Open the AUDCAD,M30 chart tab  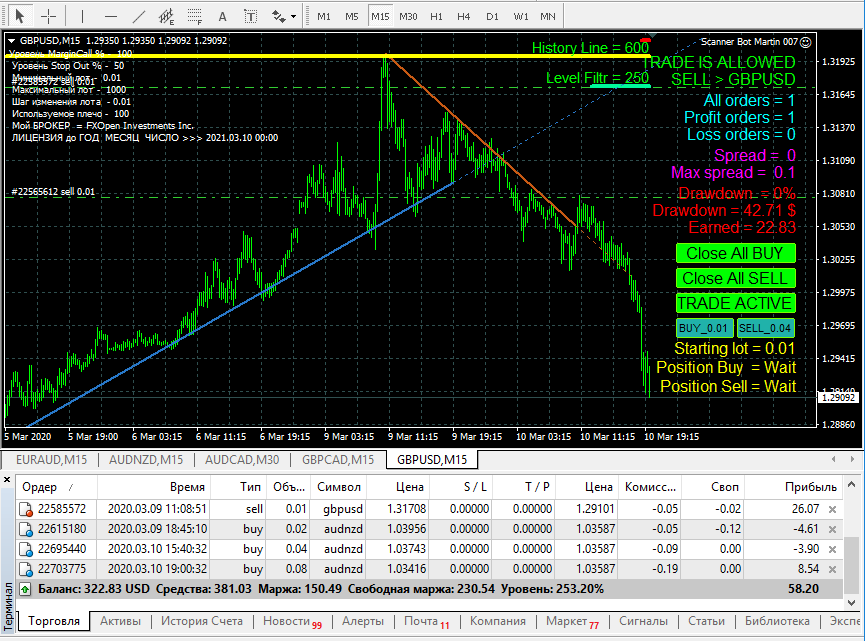(x=242, y=460)
